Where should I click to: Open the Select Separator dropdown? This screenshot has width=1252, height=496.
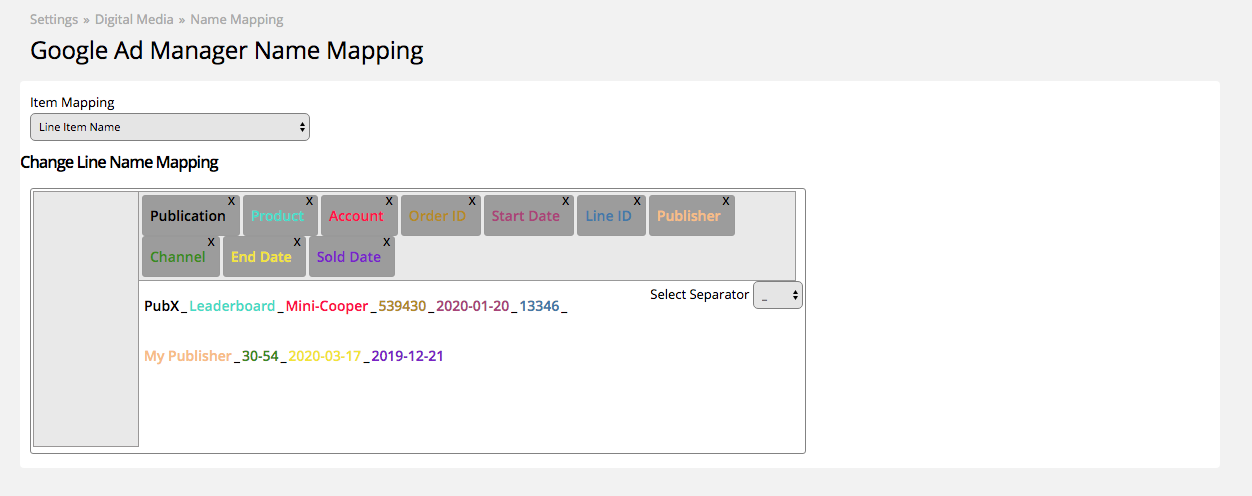pyautogui.click(x=777, y=295)
